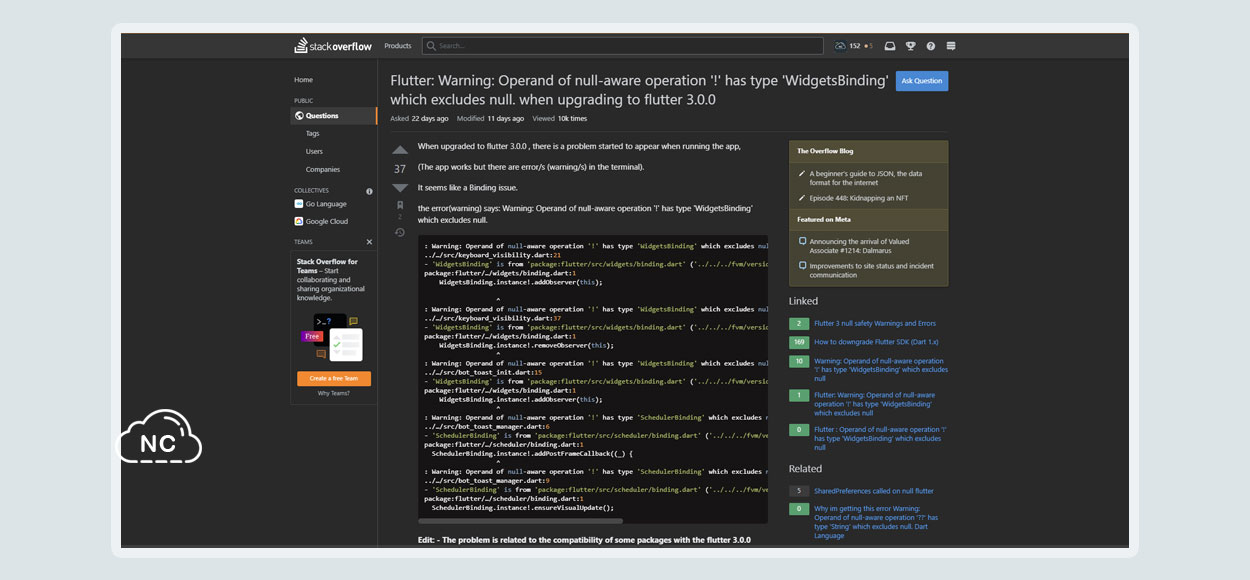The image size is (1250, 580).
Task: Open Tags in left sidebar
Action: [x=313, y=134]
